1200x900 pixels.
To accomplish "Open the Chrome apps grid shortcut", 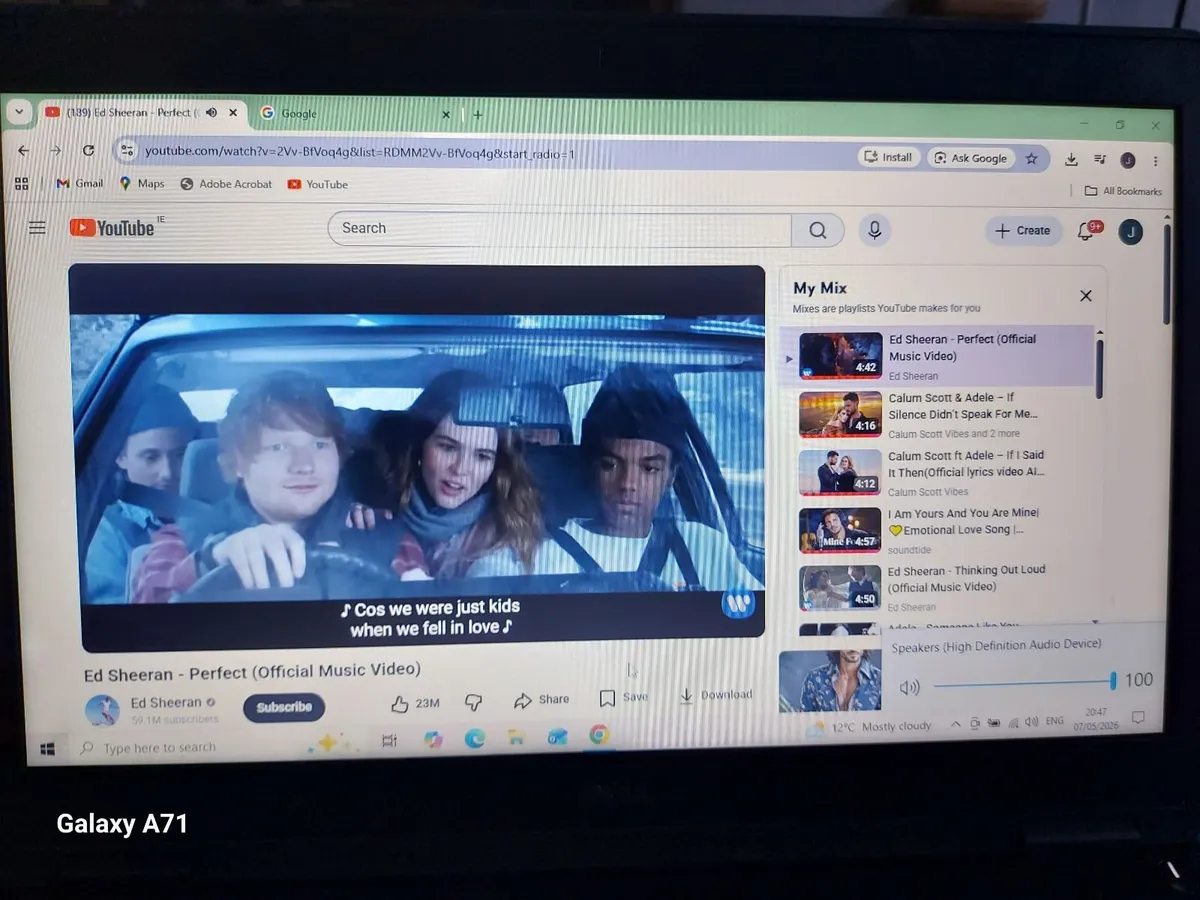I will (x=22, y=183).
